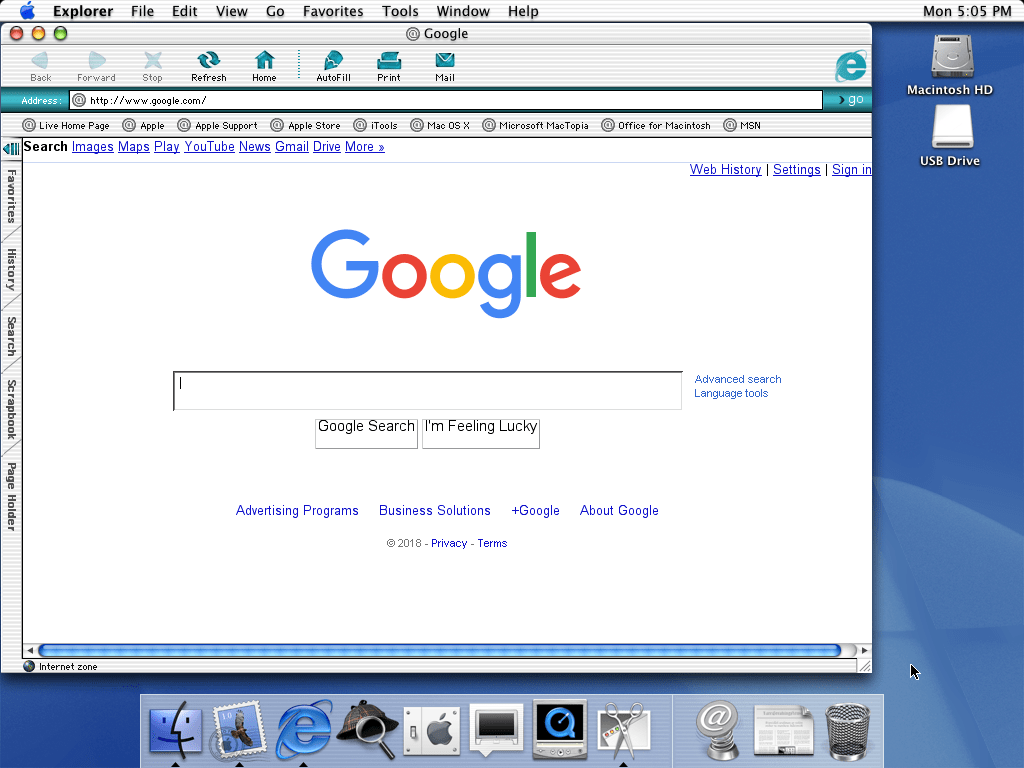Click the Maps link on Google
Screen dimensions: 1024x768
pyautogui.click(x=134, y=147)
